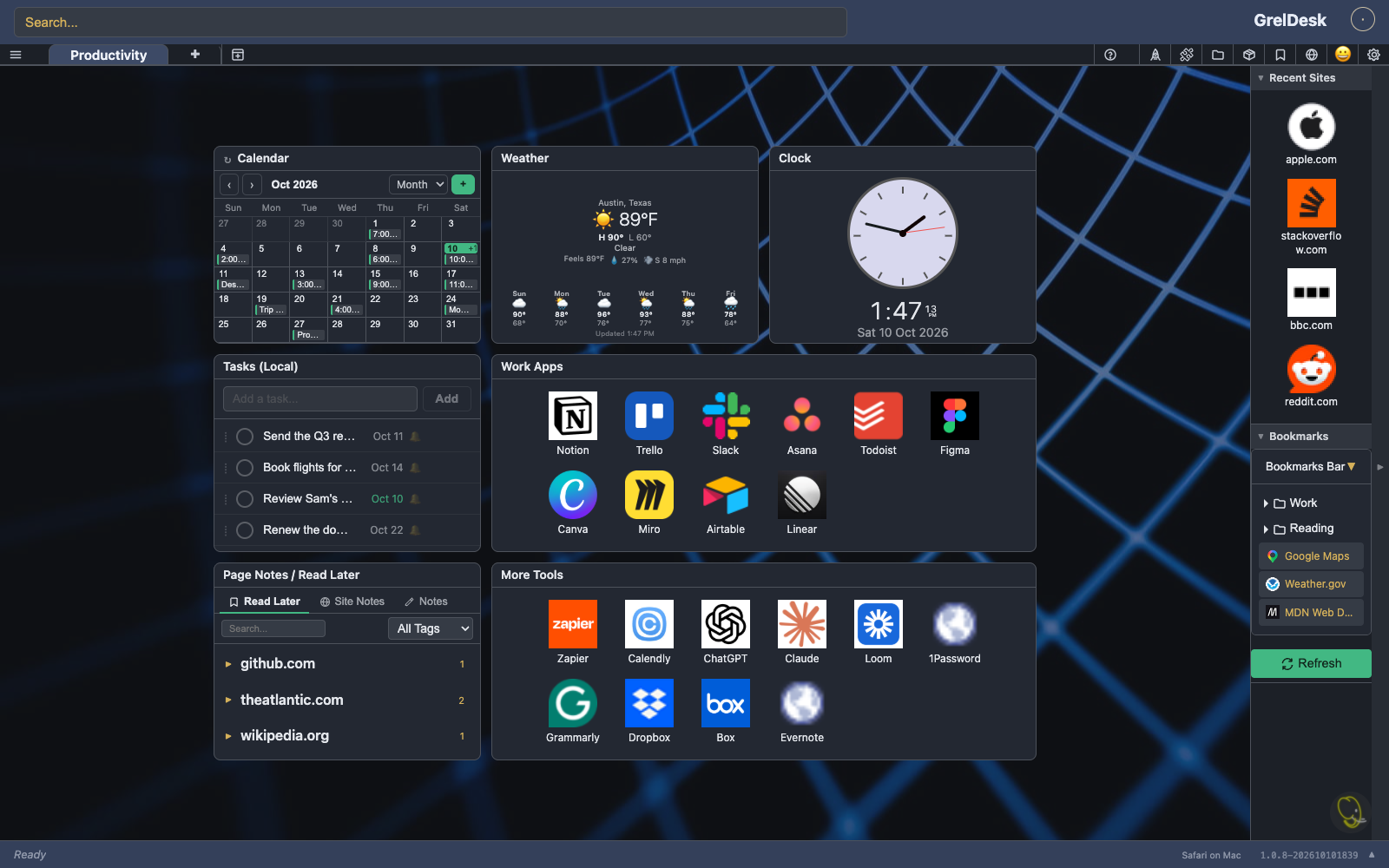
Task: Open Figma in Work Apps
Action: point(955,416)
